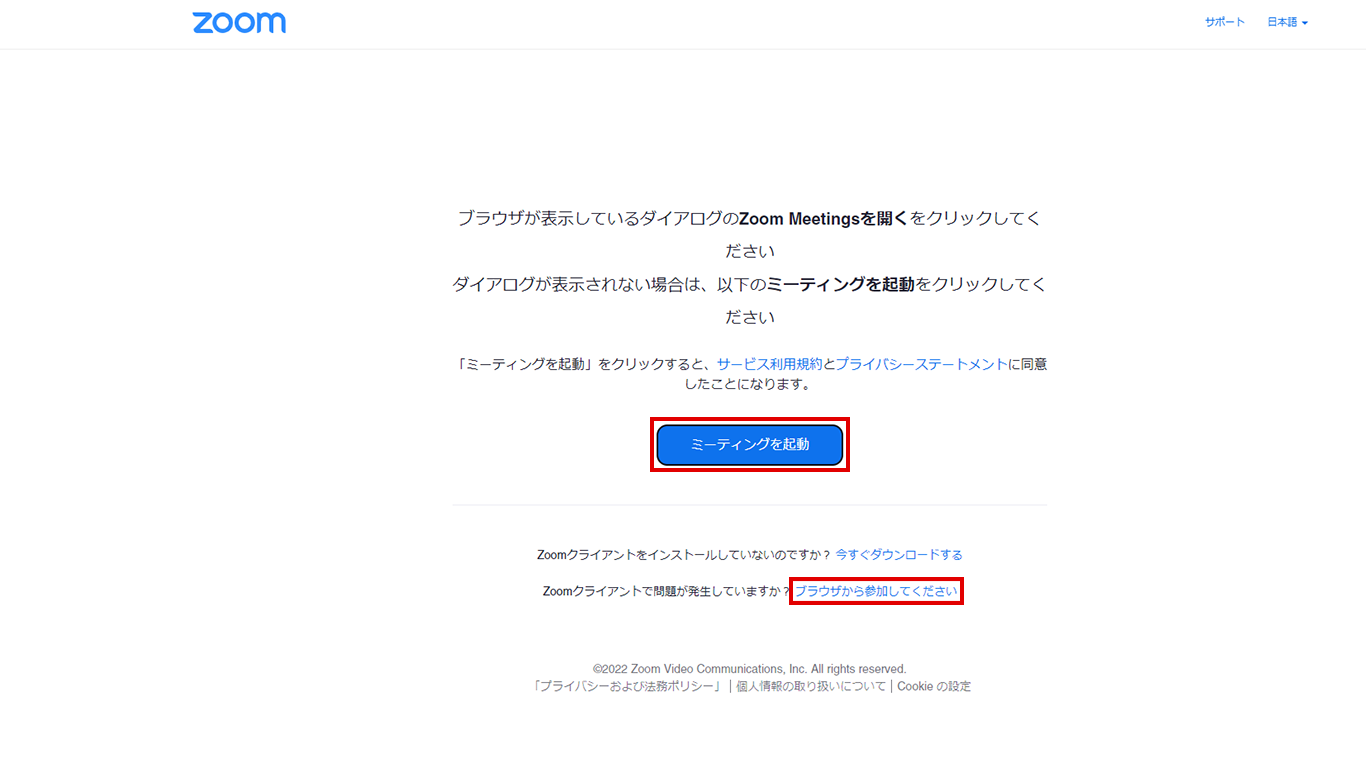Open the 日本語 language dropdown

pos(1287,22)
